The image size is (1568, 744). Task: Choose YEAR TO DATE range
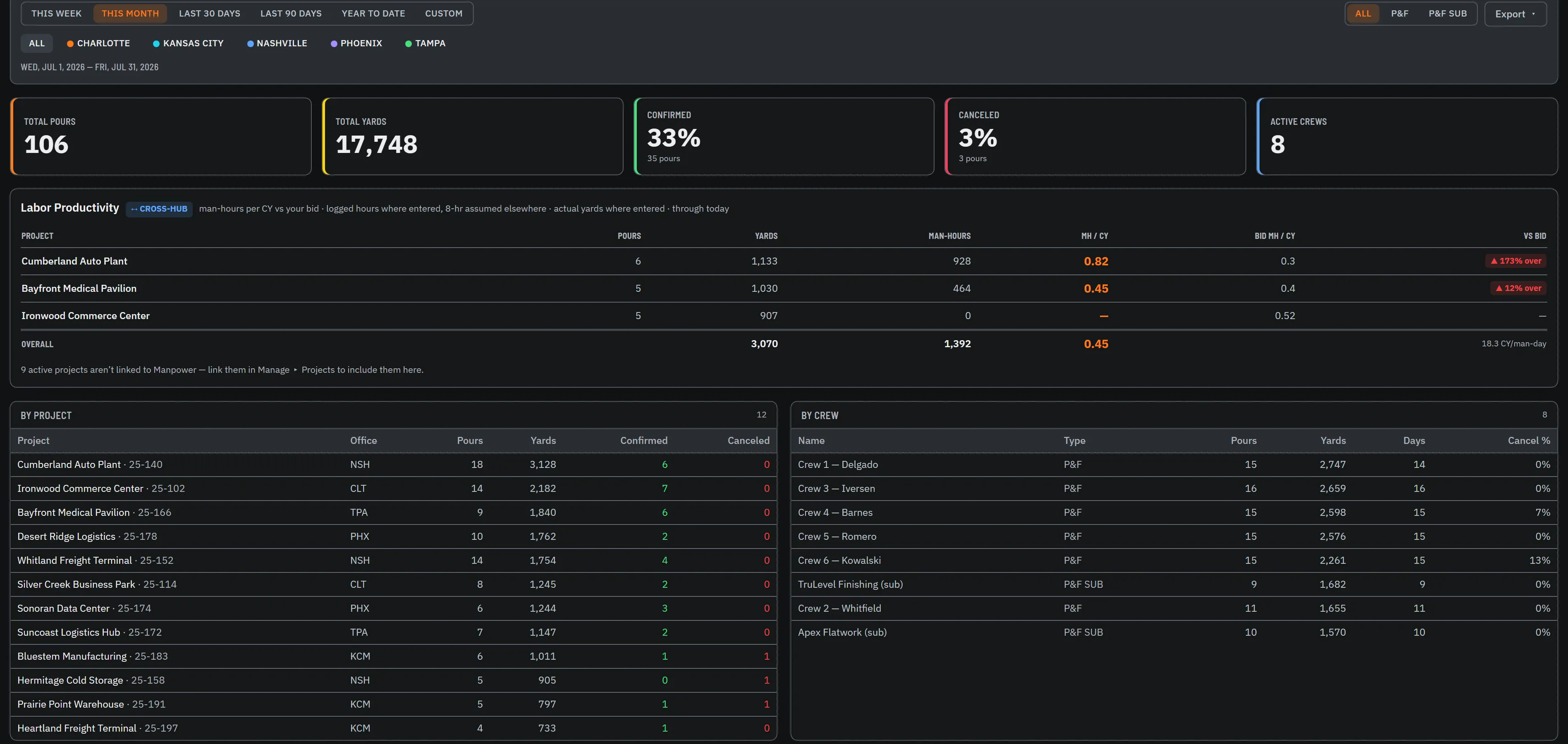click(x=373, y=13)
